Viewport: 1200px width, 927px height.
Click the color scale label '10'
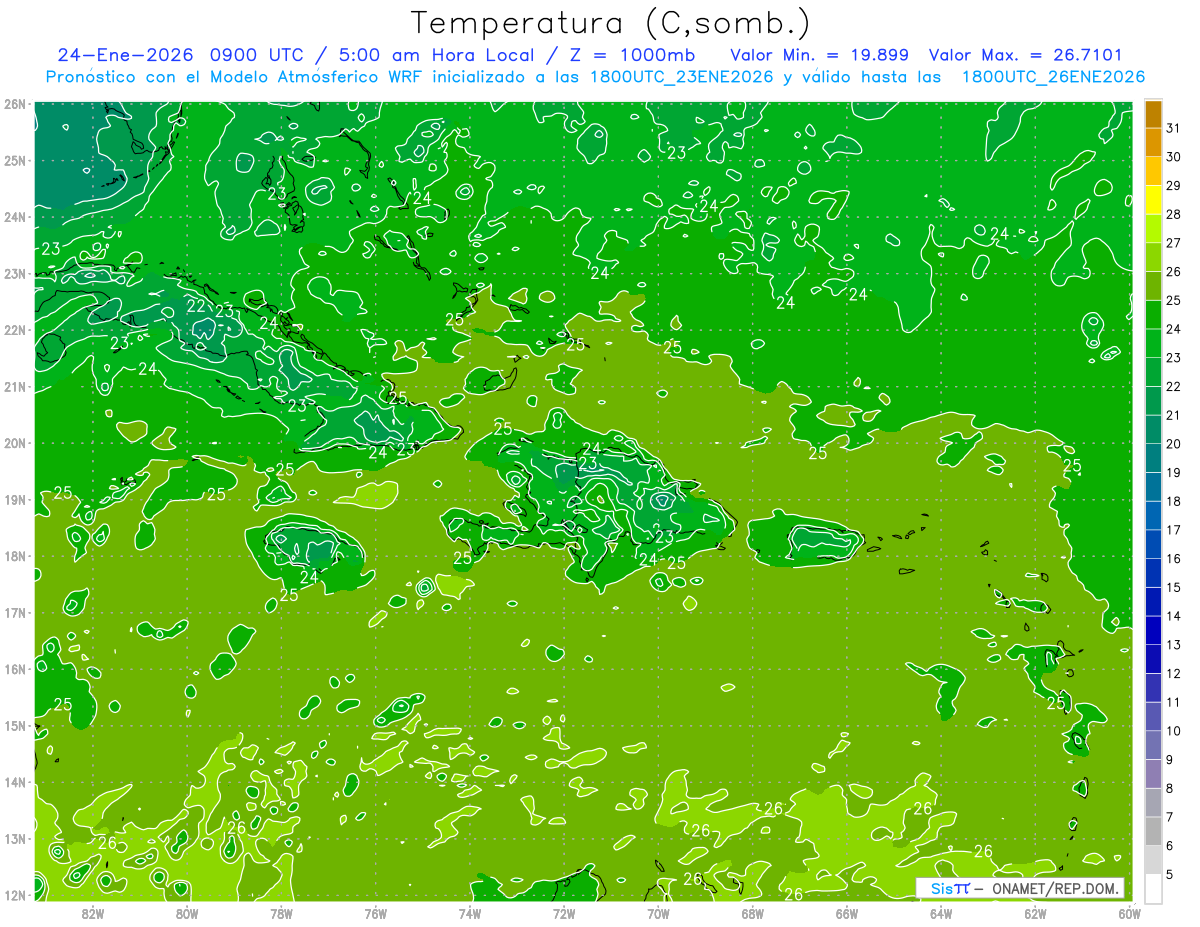pyautogui.click(x=1174, y=731)
